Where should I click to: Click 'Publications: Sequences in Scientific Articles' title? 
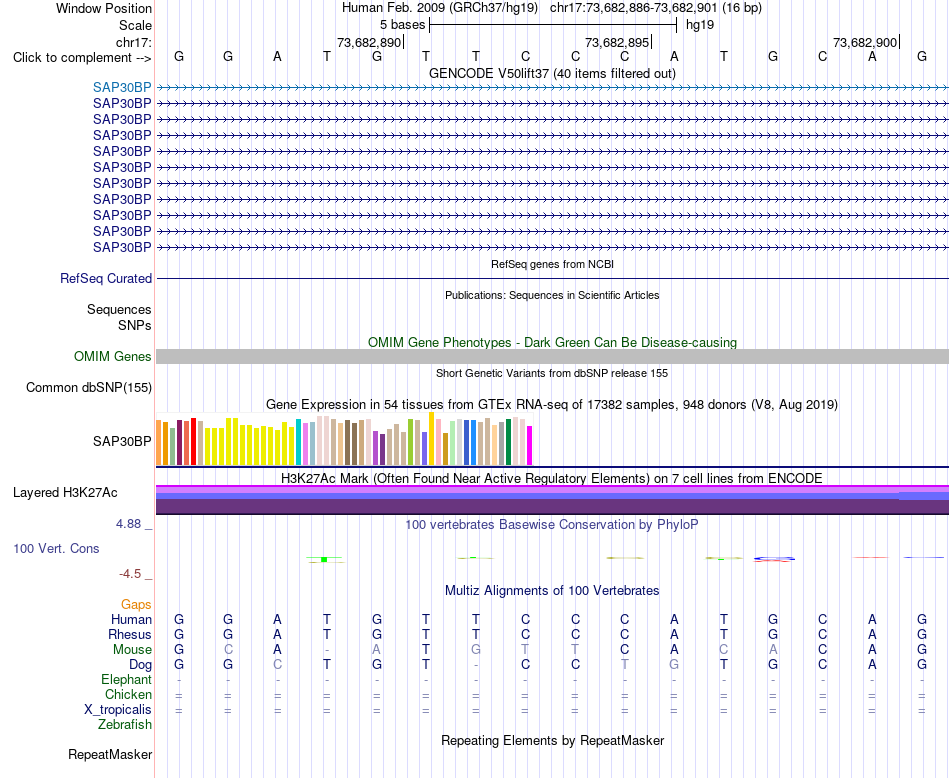552,295
